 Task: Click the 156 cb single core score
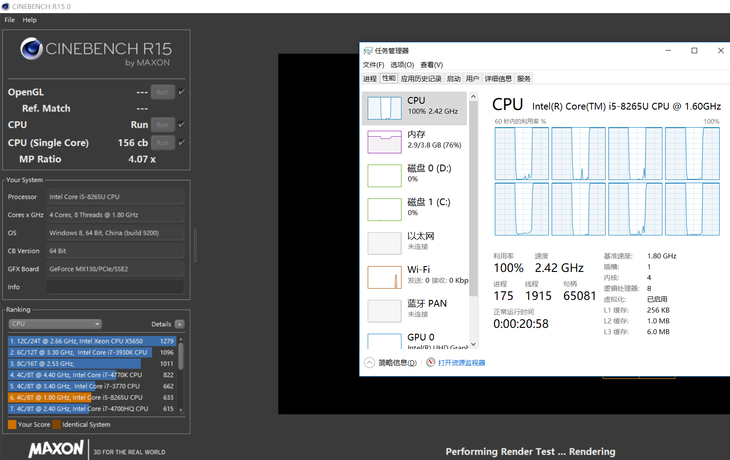133,142
